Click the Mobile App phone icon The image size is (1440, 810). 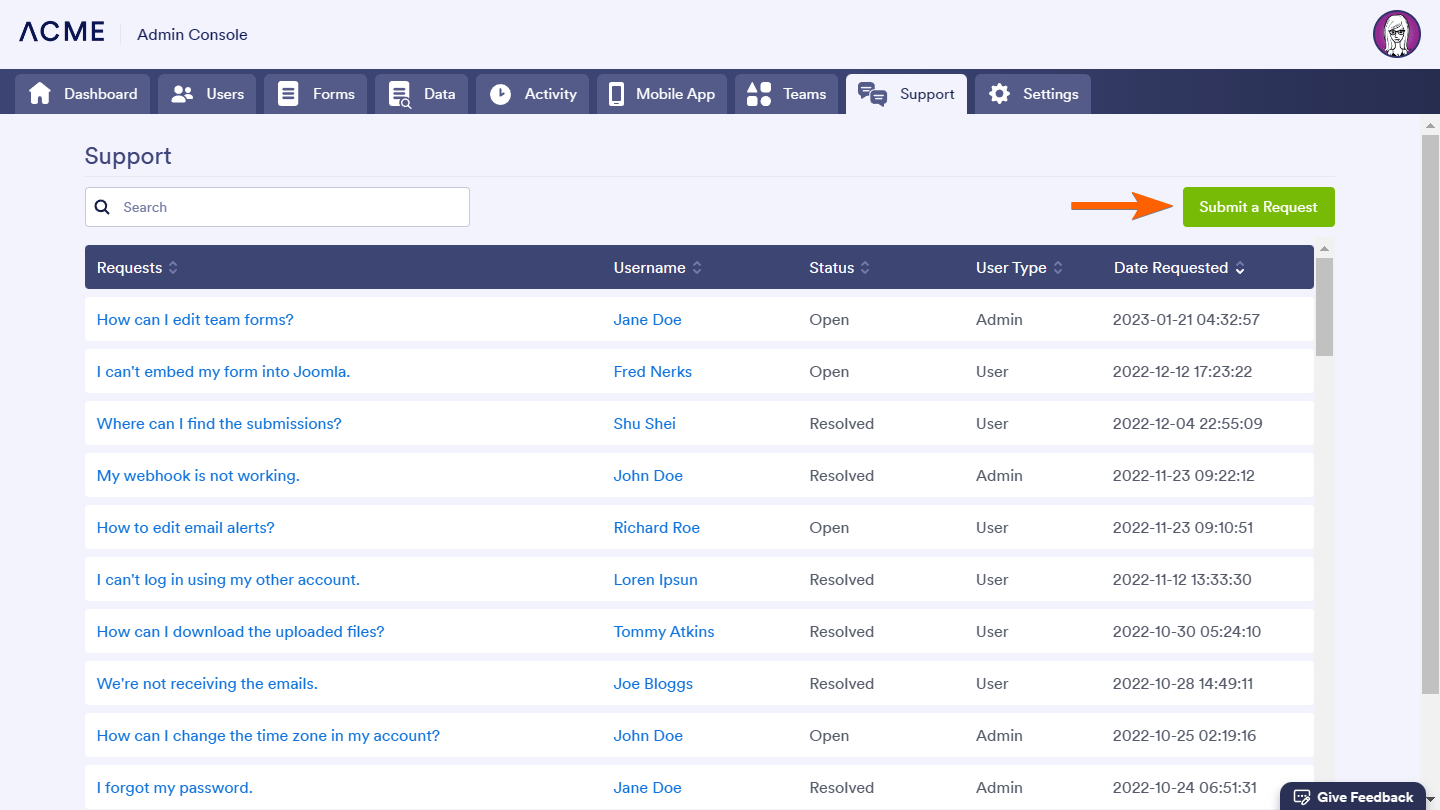tap(616, 94)
